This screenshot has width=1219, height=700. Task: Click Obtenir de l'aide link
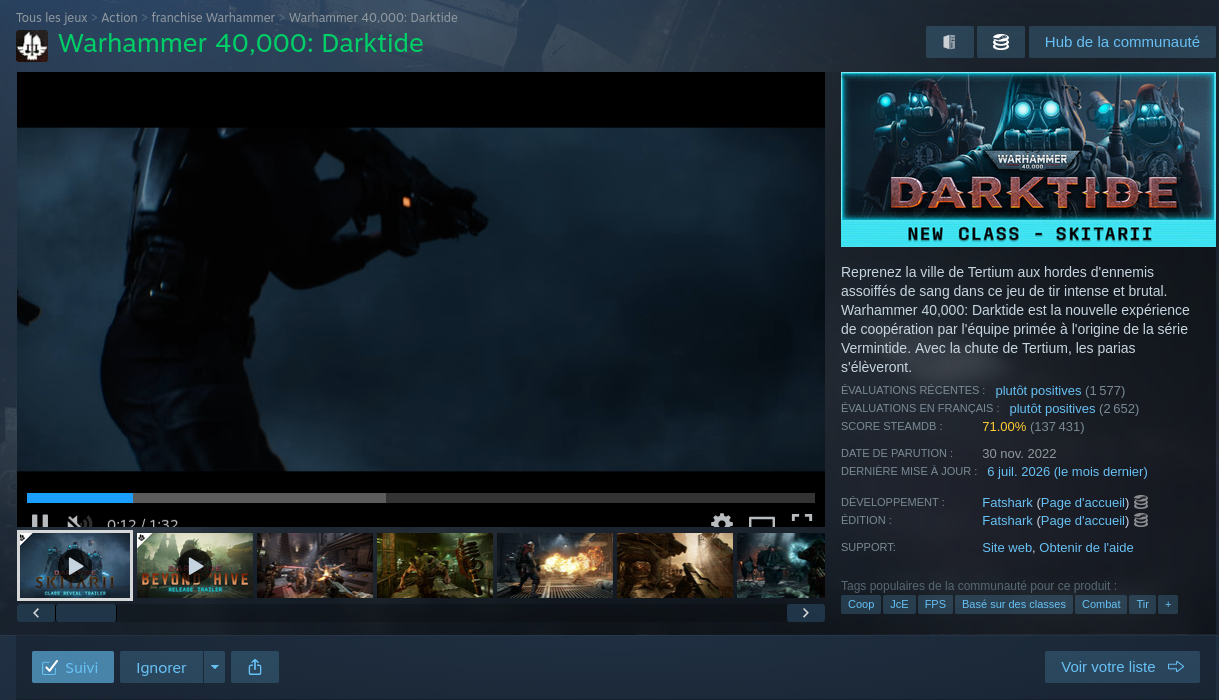[x=1086, y=547]
